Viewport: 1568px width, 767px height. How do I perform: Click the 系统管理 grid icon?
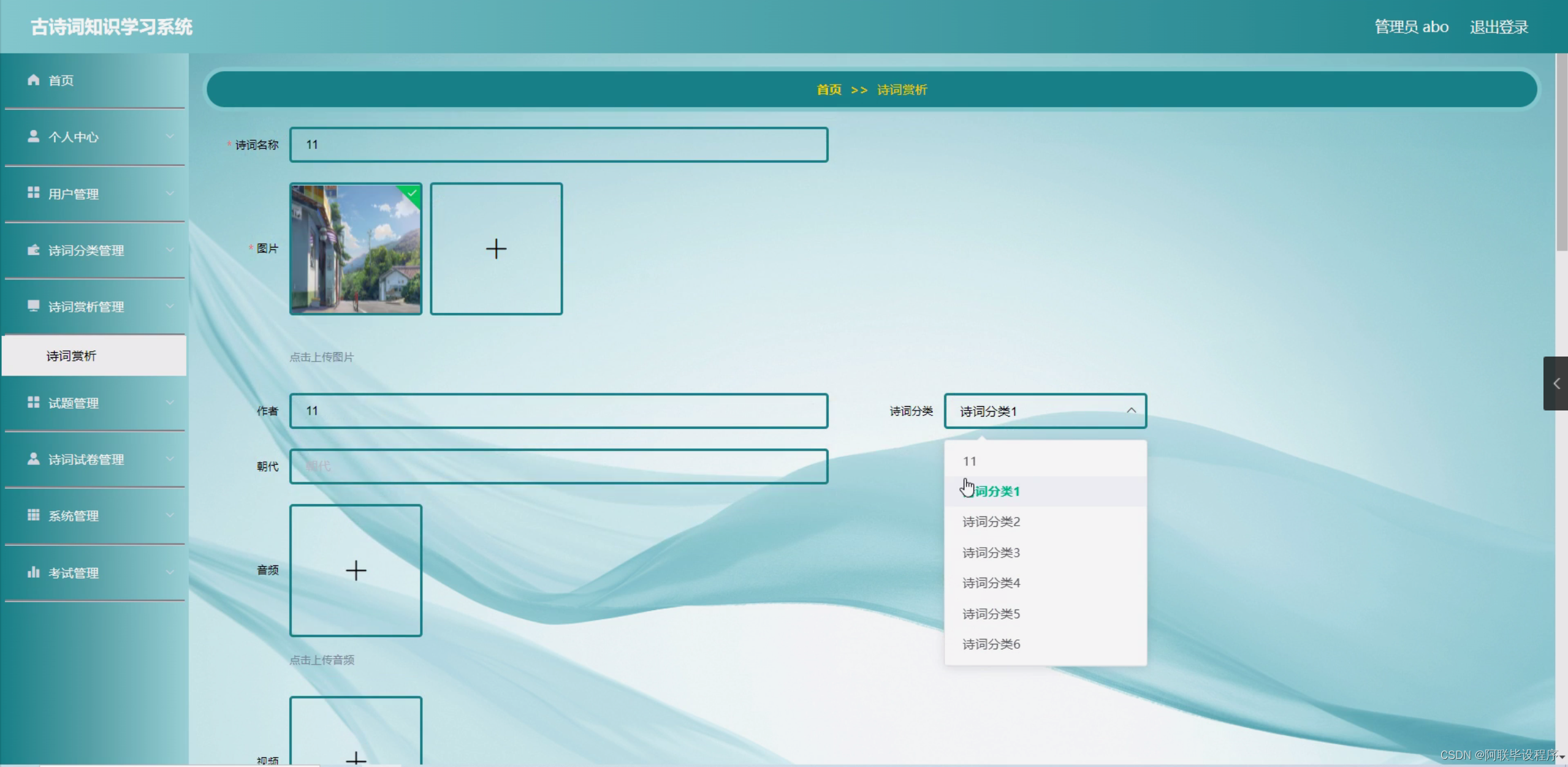click(34, 515)
